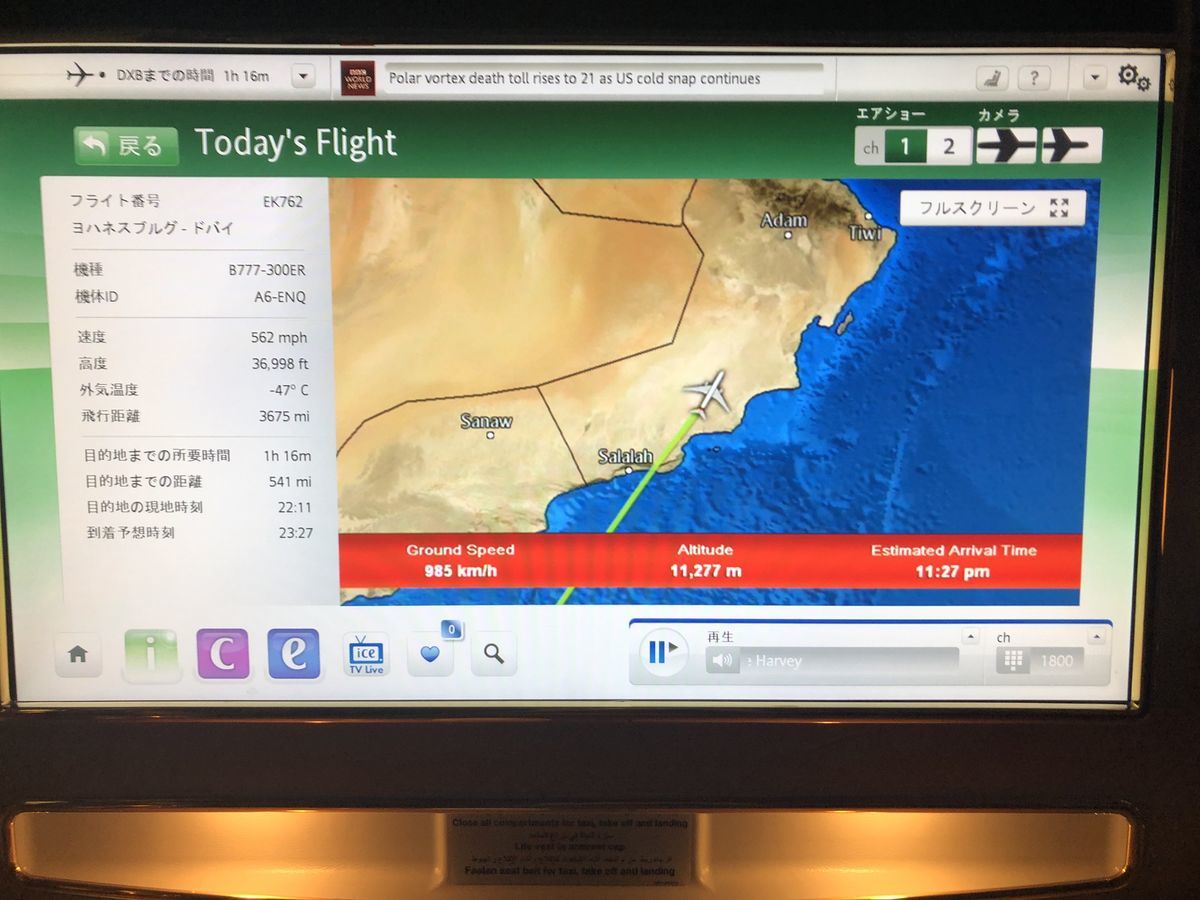This screenshot has width=1200, height=900.
Task: Open the home screen icon
Action: point(78,654)
